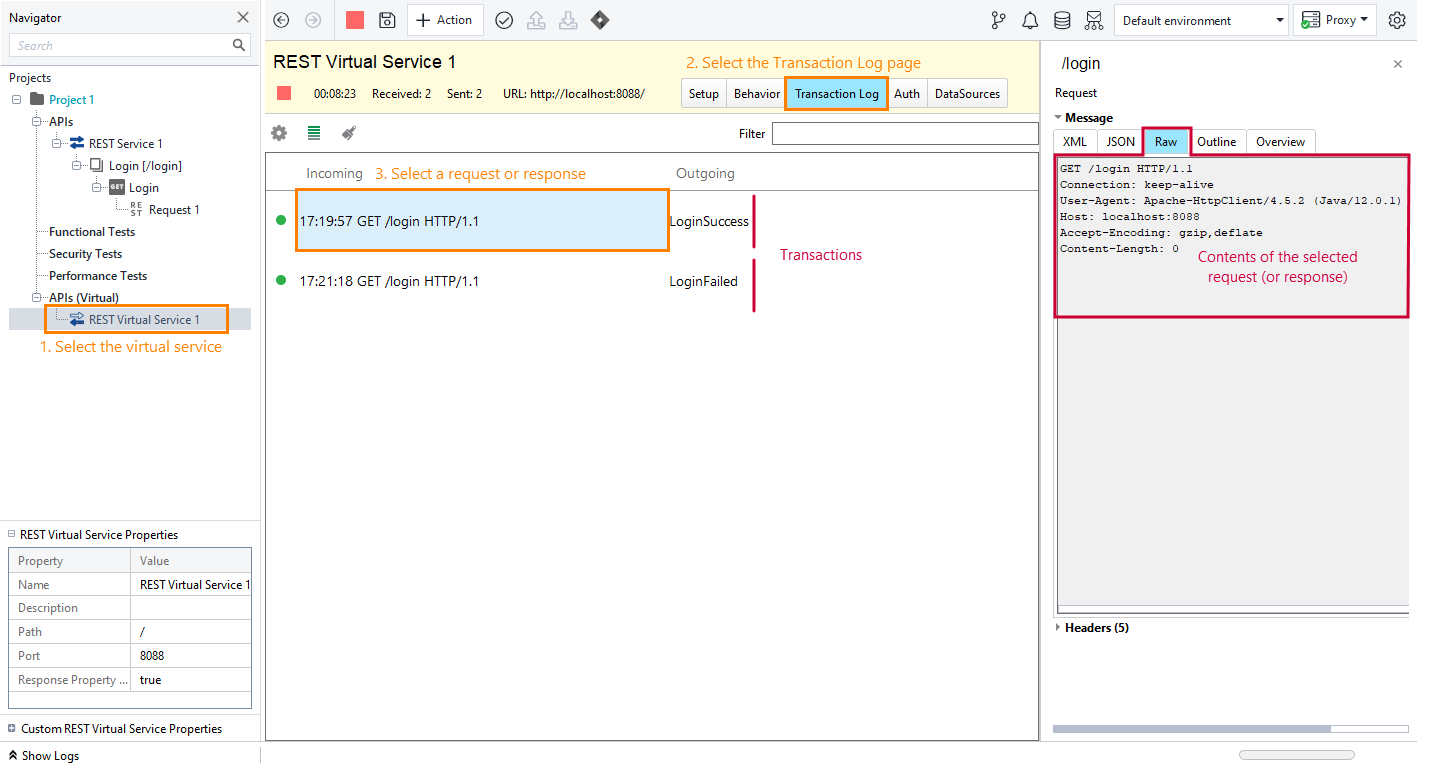Viewport: 1432px width, 765px height.
Task: Open the Proxy dropdown
Action: pyautogui.click(x=1335, y=20)
